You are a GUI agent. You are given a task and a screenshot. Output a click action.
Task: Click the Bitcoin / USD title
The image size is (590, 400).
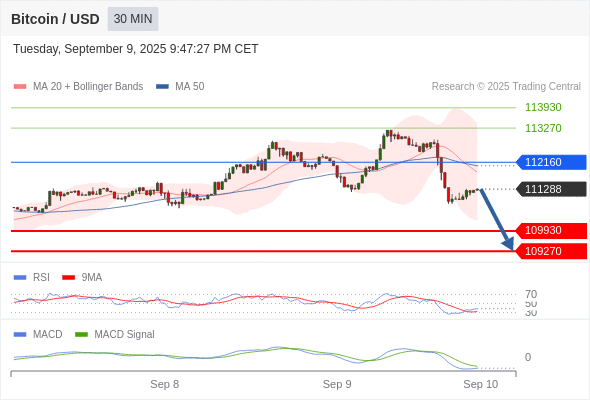(x=55, y=19)
